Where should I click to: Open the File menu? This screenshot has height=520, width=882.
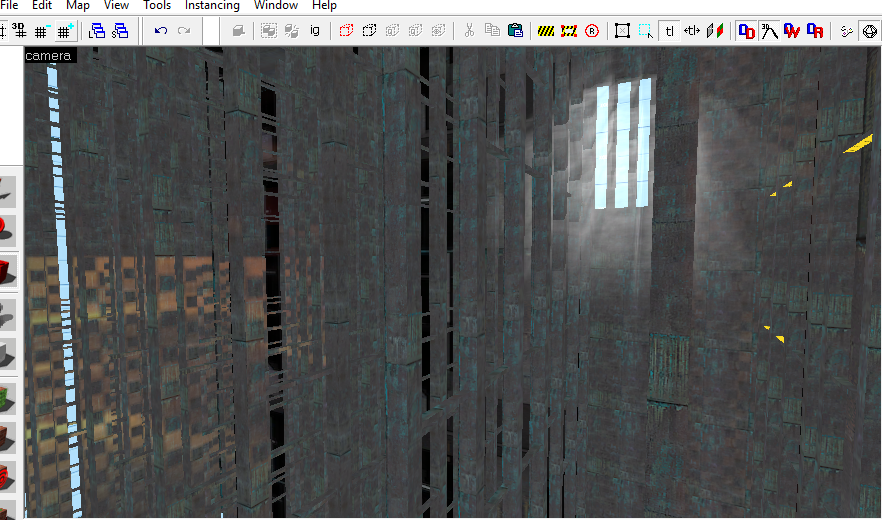coord(9,6)
